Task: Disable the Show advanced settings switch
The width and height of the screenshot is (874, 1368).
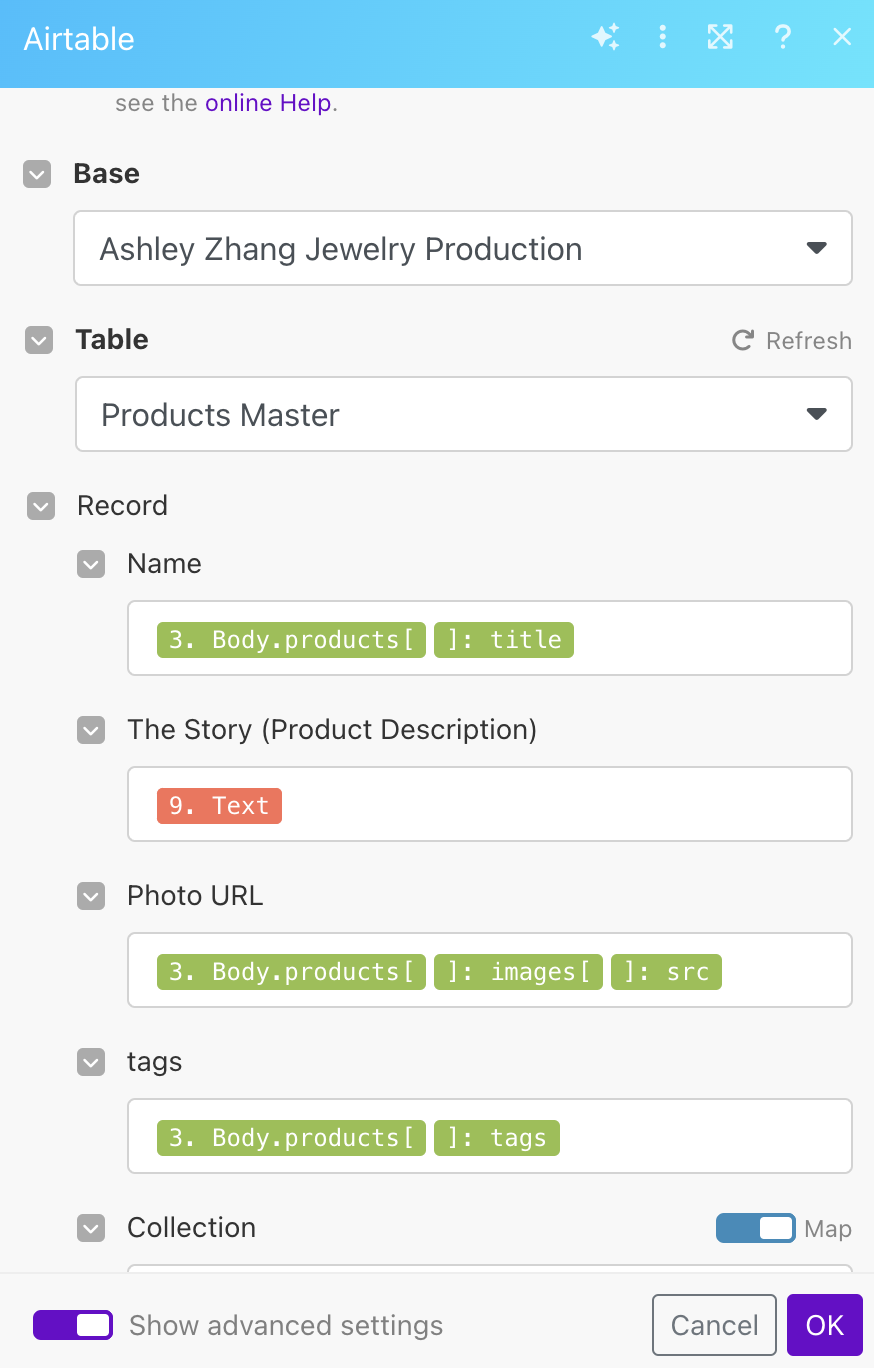Action: (73, 1325)
